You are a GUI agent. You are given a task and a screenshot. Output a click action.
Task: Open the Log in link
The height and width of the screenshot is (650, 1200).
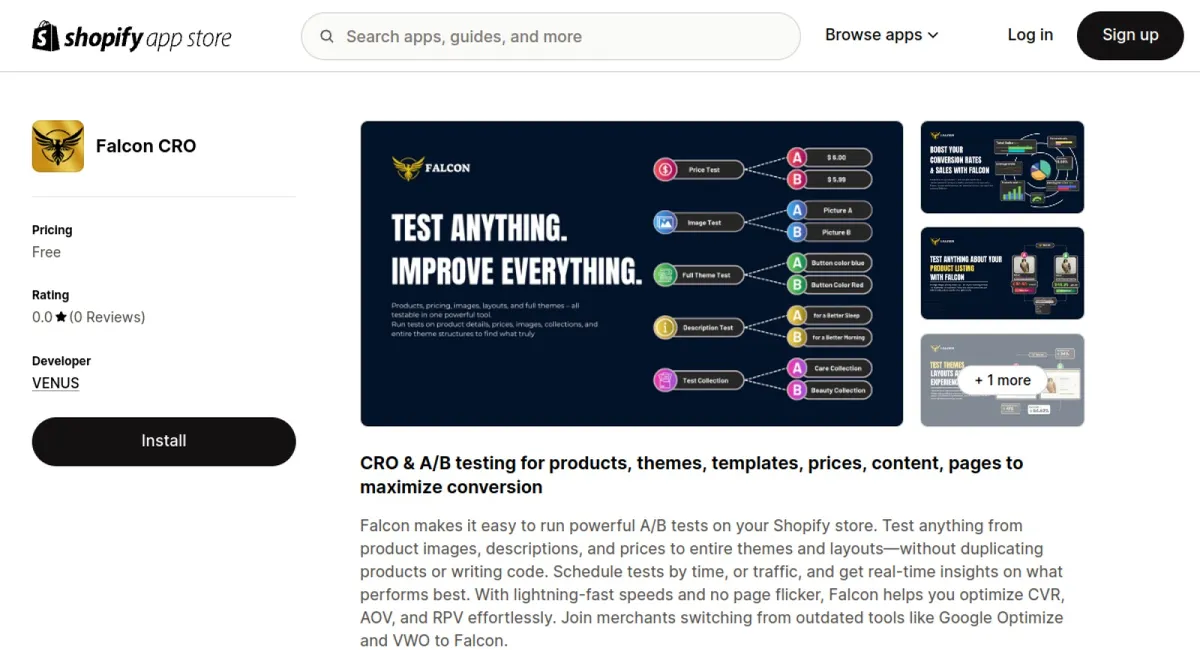(1030, 35)
